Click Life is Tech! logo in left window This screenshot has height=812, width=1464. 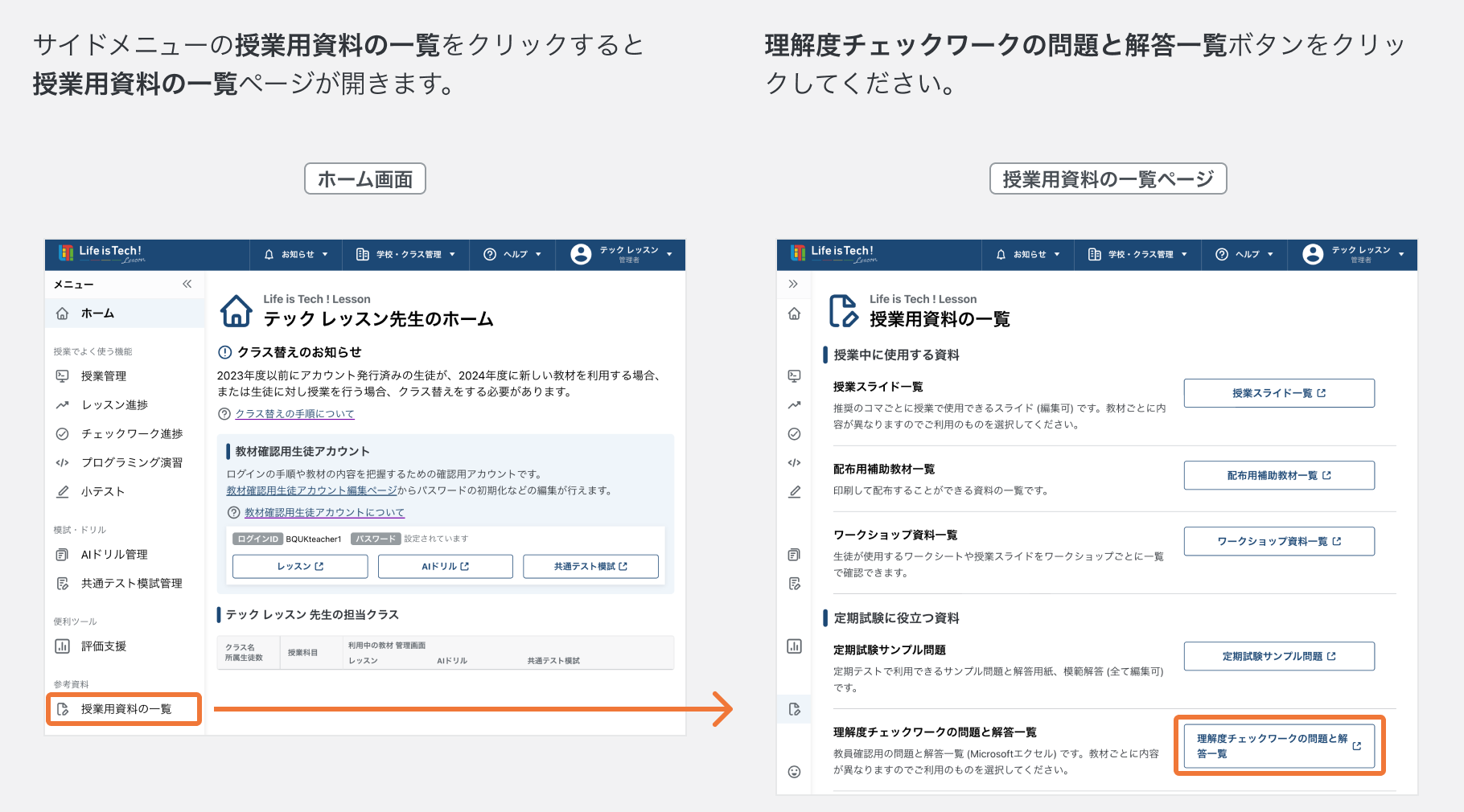[102, 254]
